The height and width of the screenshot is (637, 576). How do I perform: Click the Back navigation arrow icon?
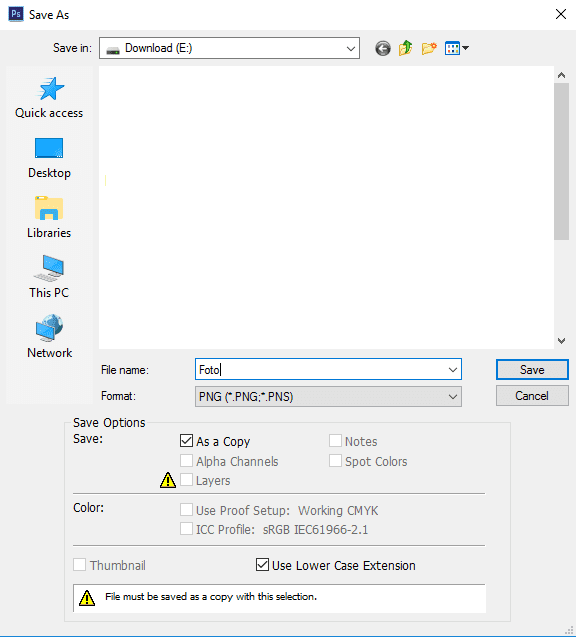383,48
